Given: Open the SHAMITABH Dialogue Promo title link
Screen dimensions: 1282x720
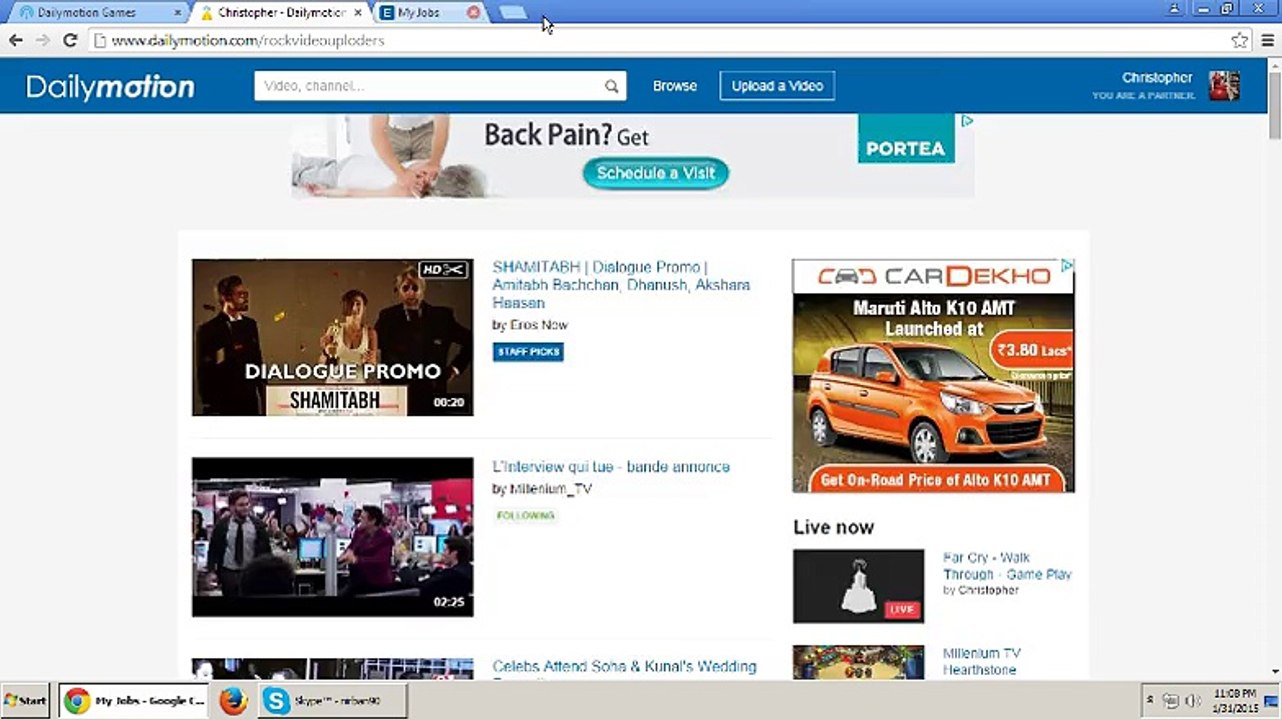Looking at the screenshot, I should (621, 285).
